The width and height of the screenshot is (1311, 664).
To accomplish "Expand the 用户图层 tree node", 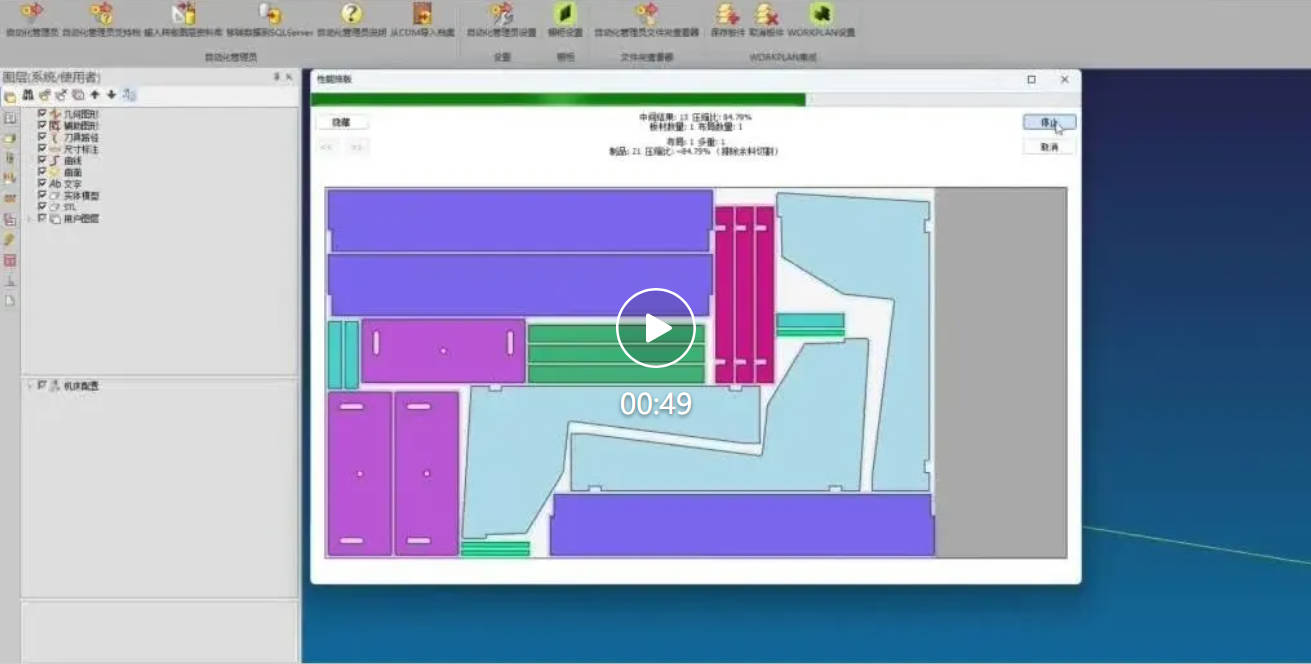I will (30, 218).
